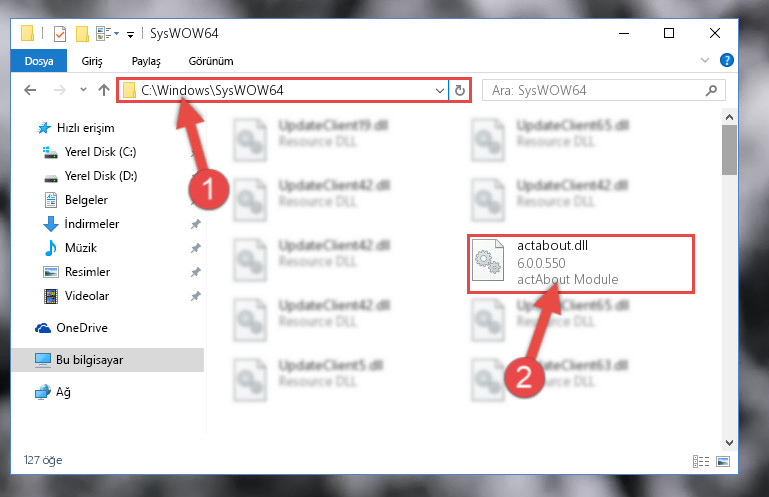This screenshot has height=497, width=769.
Task: Open recent locations dropdown arrow
Action: (83, 90)
